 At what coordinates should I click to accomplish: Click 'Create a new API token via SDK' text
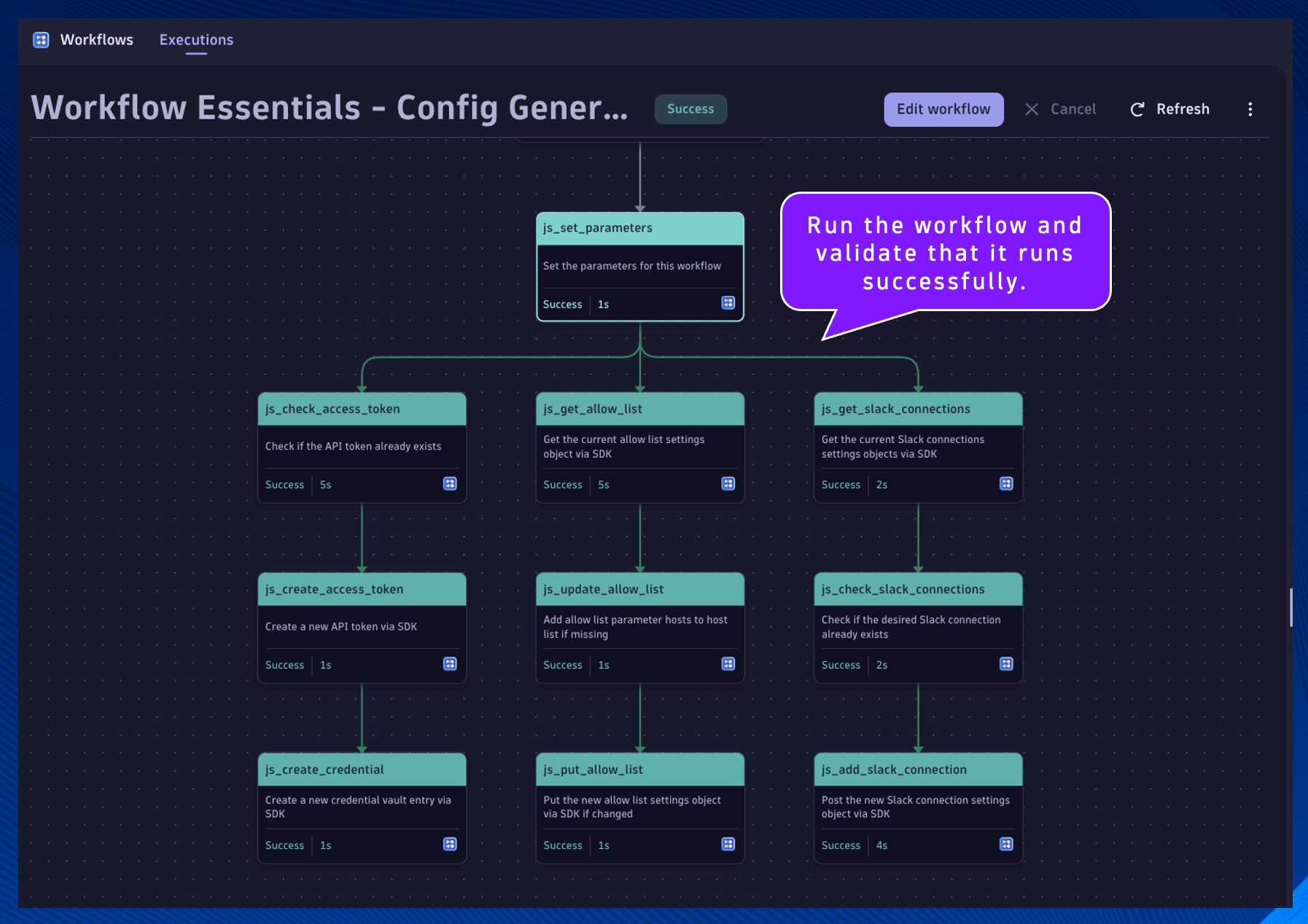point(341,627)
